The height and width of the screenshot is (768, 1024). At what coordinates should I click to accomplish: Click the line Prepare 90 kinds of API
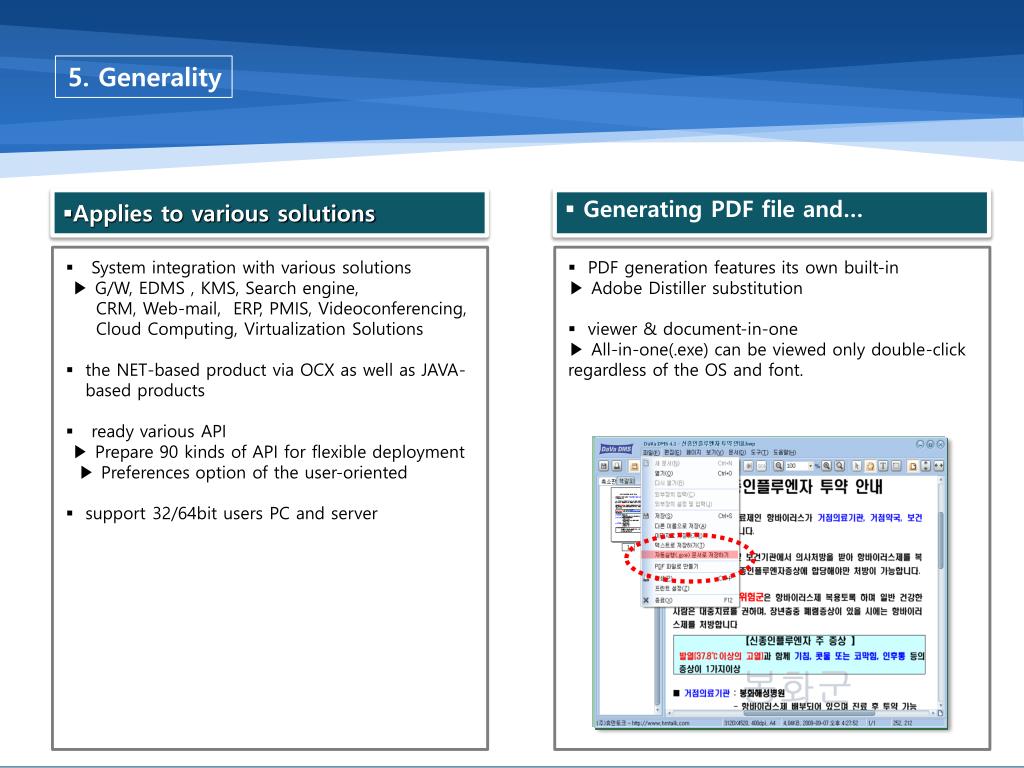pos(280,452)
